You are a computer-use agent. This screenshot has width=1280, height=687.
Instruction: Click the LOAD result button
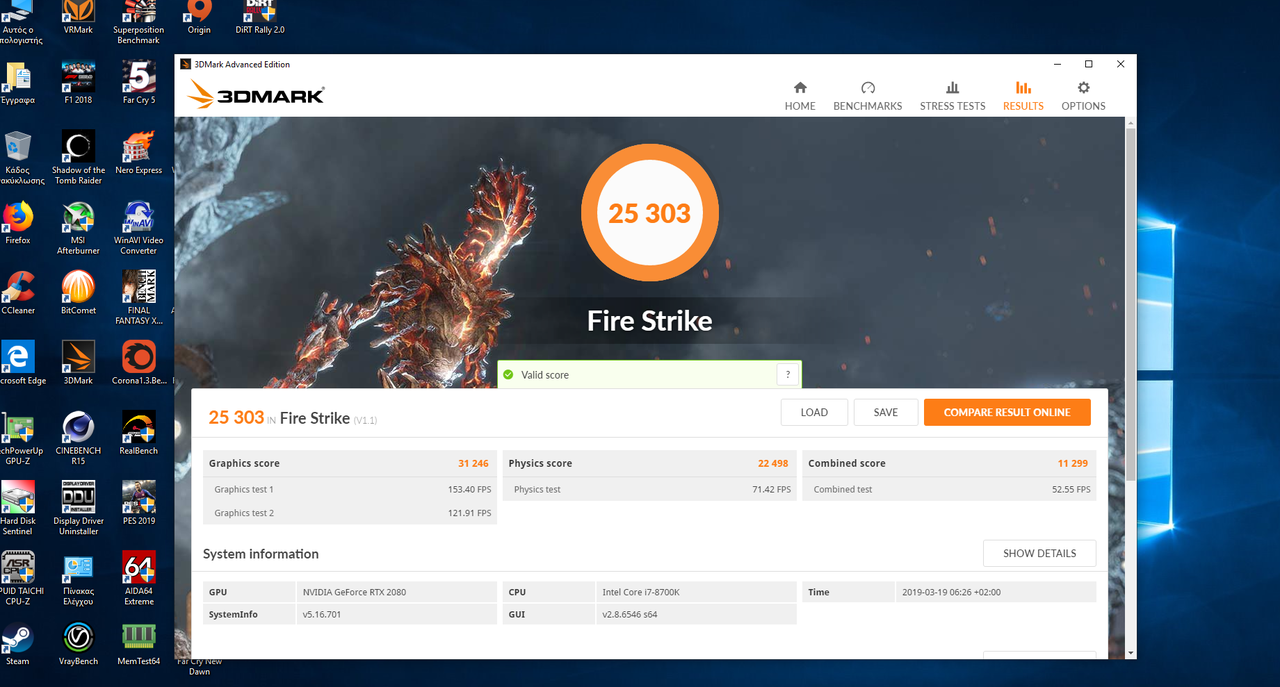click(x=814, y=412)
